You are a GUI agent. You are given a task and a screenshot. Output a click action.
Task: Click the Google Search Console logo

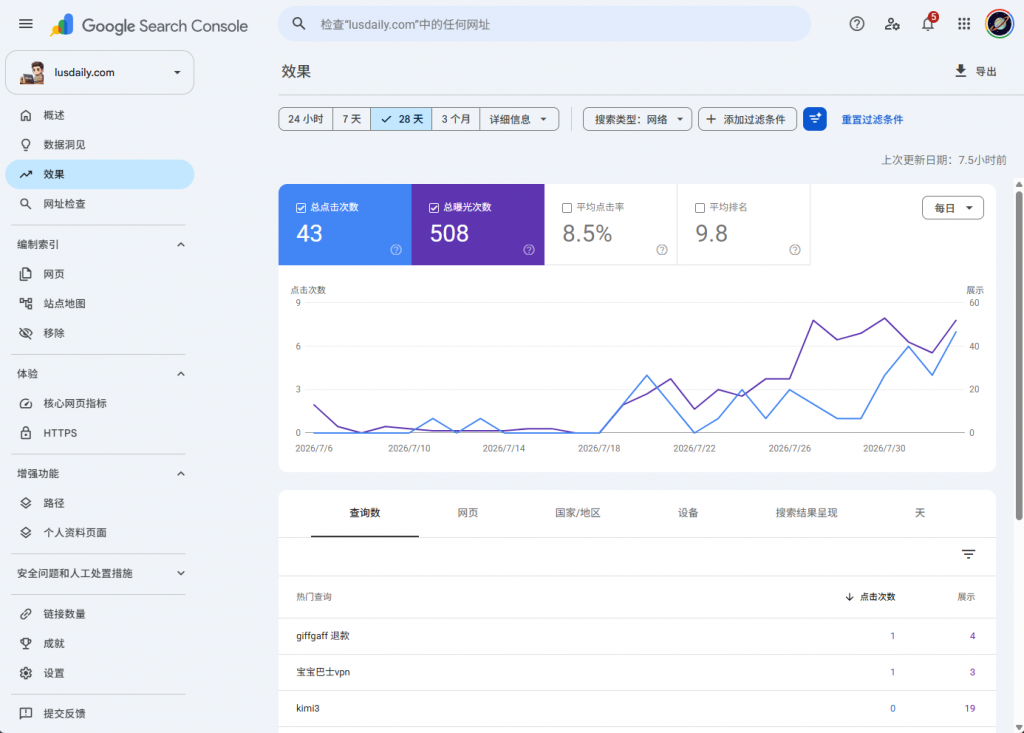(149, 25)
